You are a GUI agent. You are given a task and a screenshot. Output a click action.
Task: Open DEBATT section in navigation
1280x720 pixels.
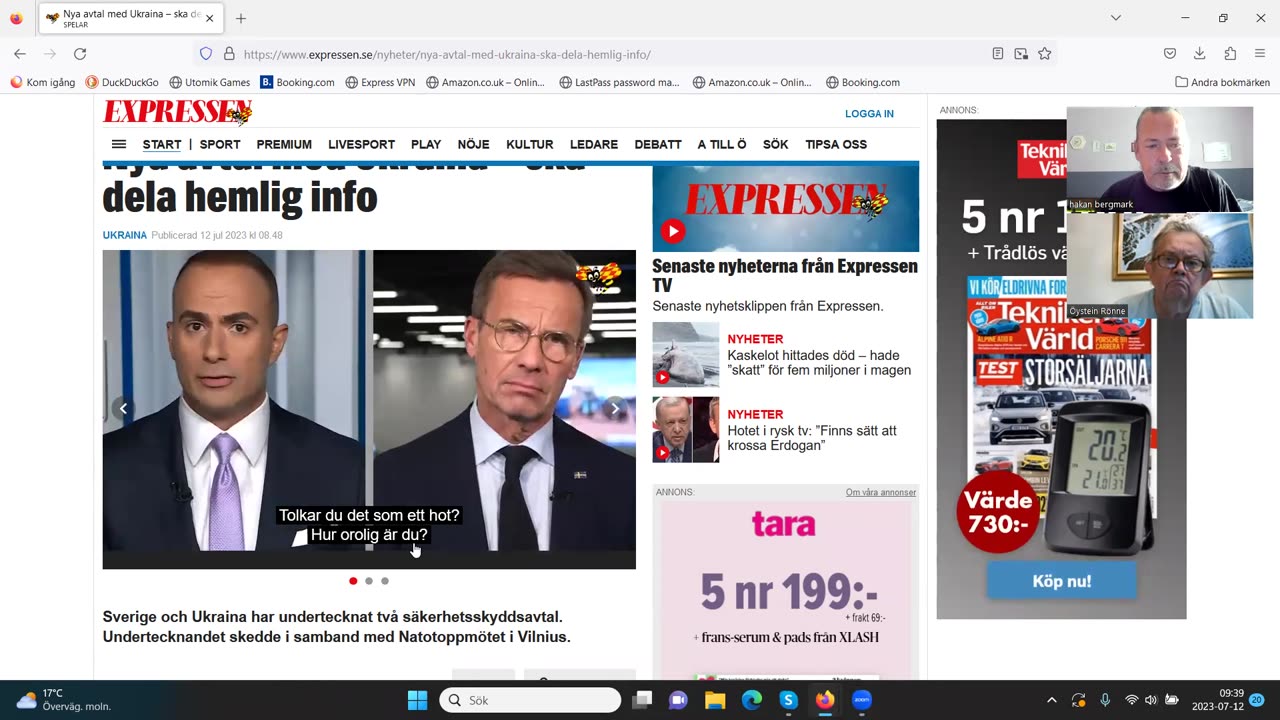[658, 144]
